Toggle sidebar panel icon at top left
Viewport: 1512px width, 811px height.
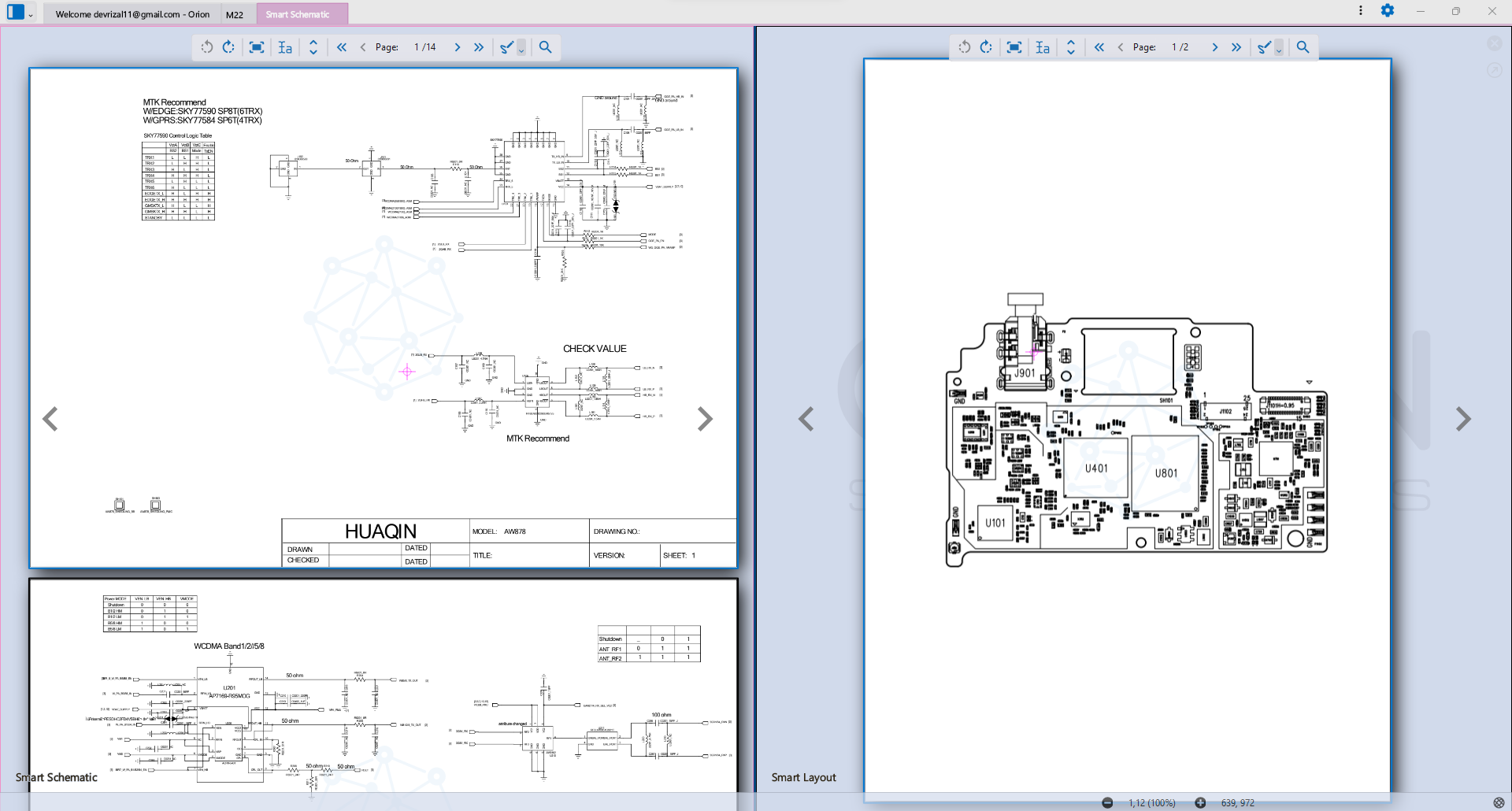(x=15, y=12)
